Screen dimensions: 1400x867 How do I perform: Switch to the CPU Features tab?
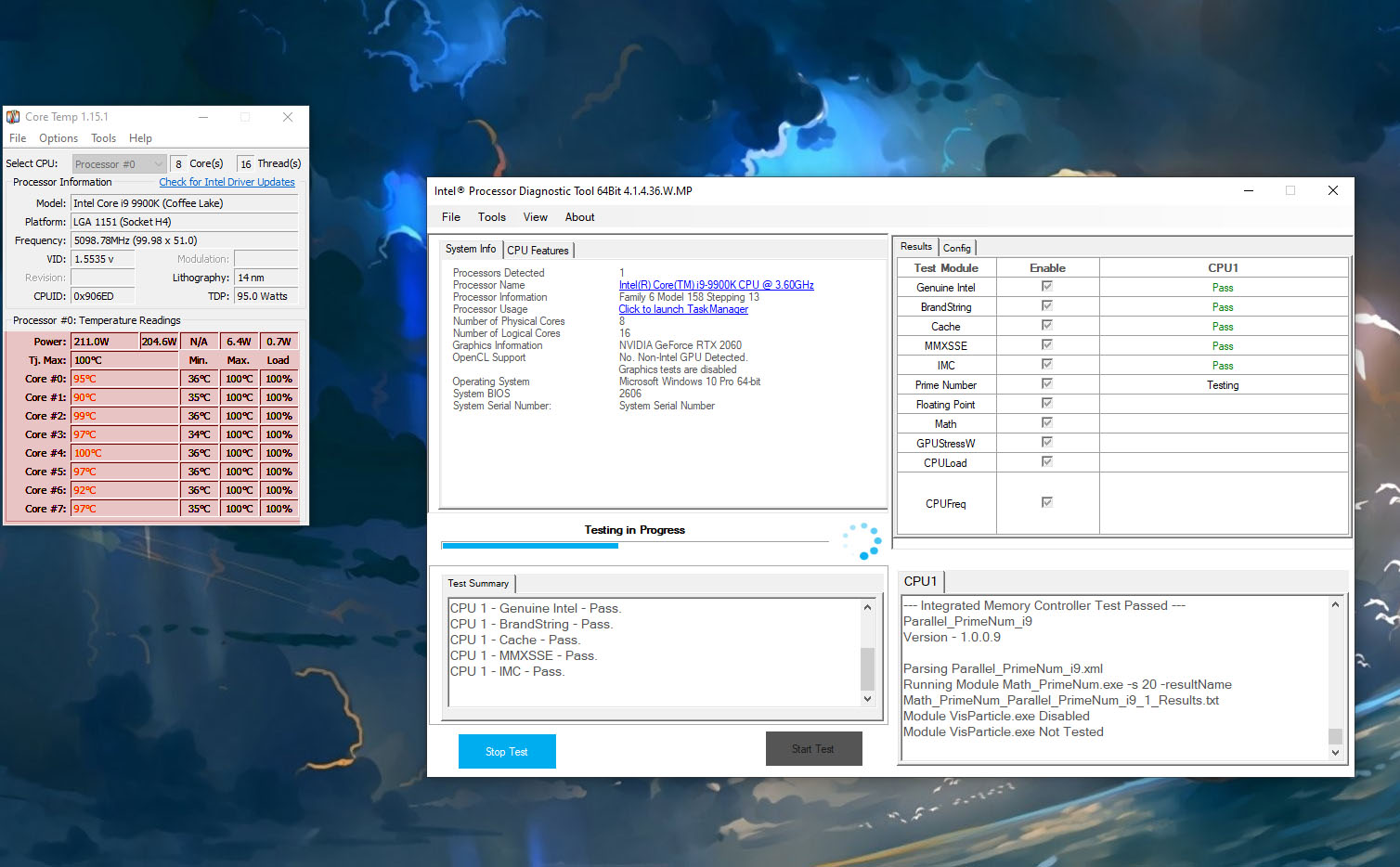pos(538,251)
